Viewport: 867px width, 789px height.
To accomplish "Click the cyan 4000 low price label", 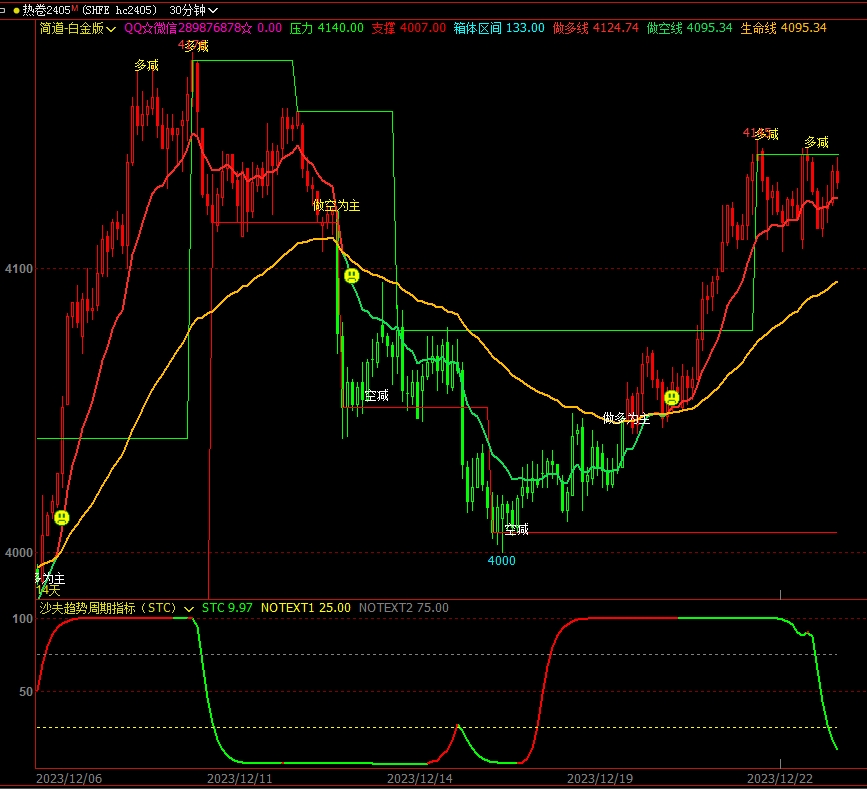I will click(501, 561).
